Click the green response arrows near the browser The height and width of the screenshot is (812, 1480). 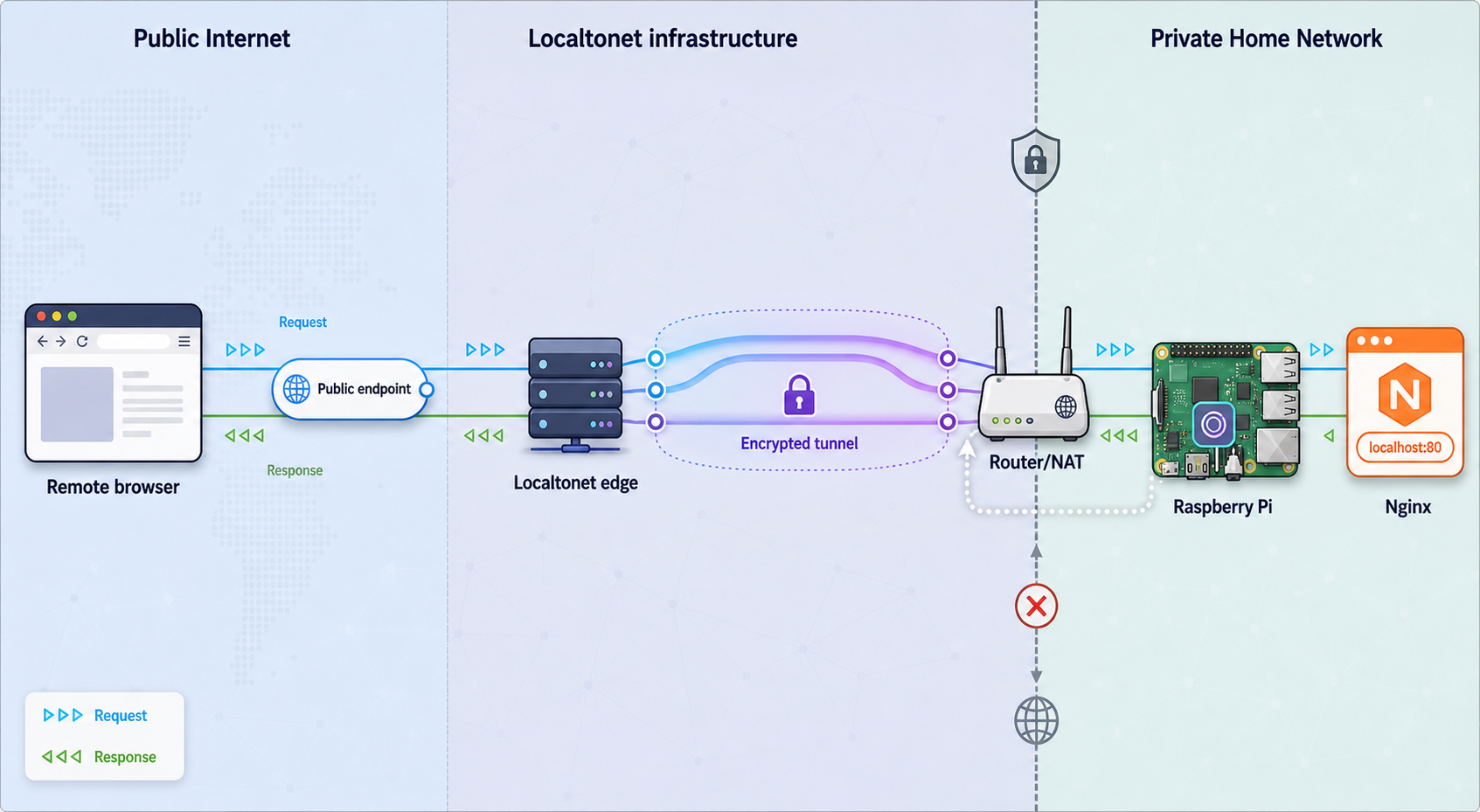pos(244,434)
